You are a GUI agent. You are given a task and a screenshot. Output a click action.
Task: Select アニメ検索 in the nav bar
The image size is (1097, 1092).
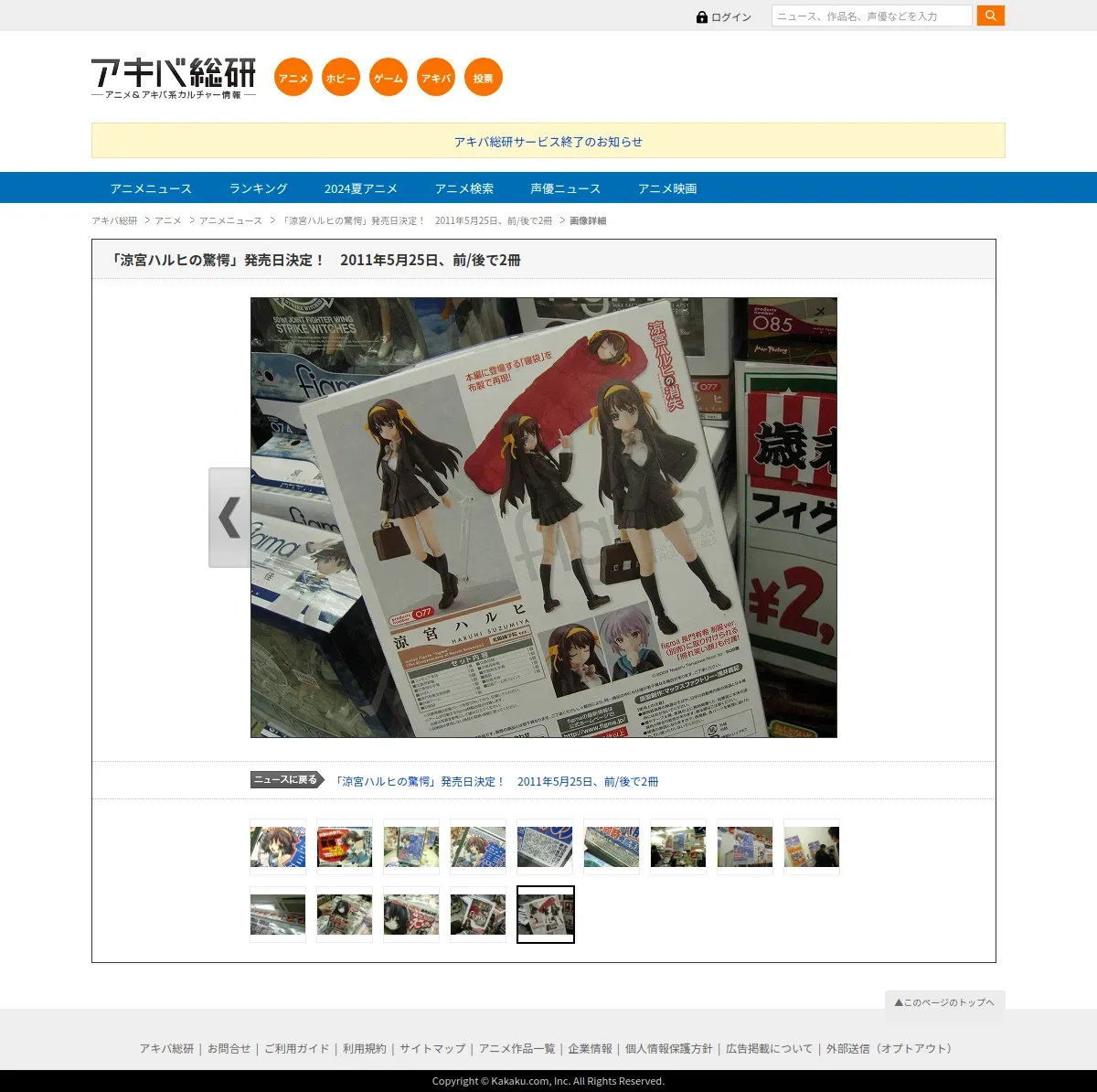[x=464, y=188]
